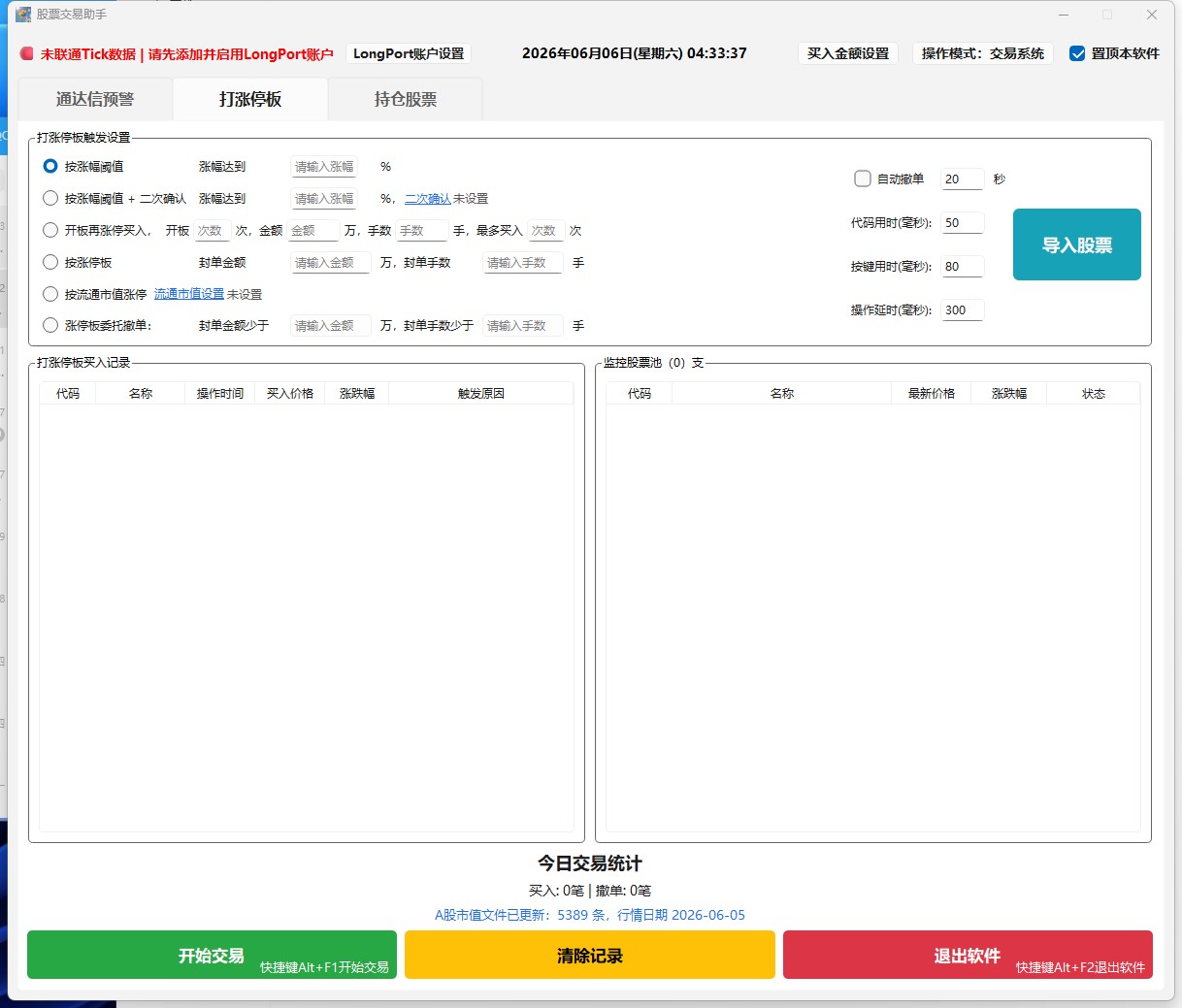This screenshot has height=1008, width=1182.
Task: Click 退出软件 red button
Action: (968, 955)
